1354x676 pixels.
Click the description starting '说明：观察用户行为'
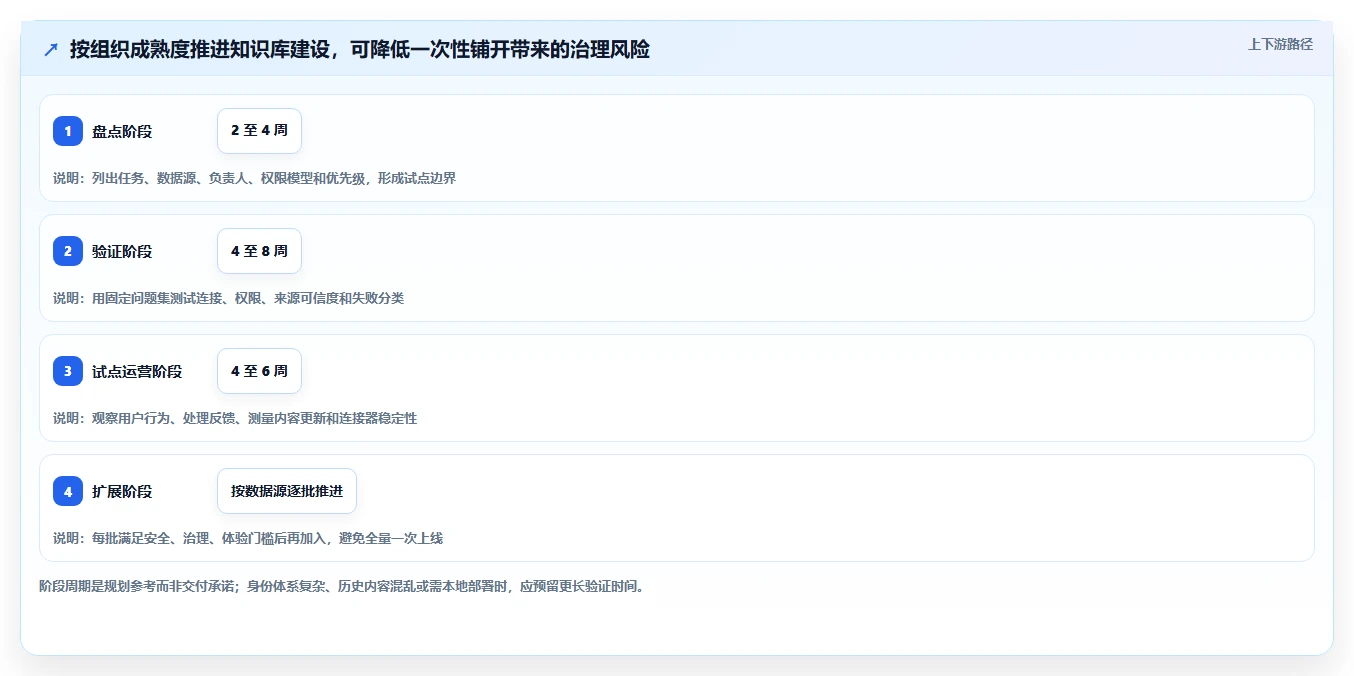click(235, 418)
